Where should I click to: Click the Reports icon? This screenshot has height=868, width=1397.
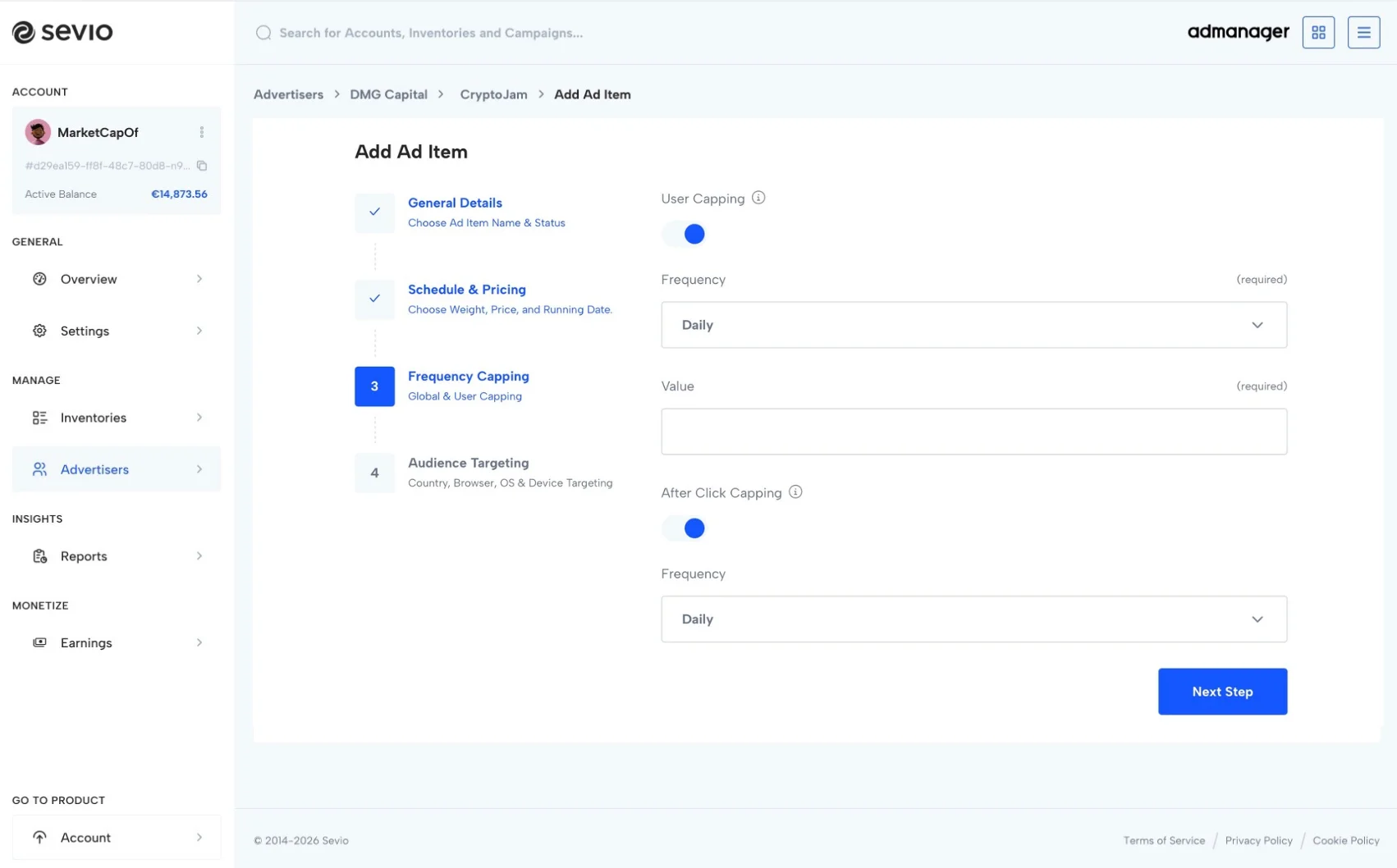39,556
